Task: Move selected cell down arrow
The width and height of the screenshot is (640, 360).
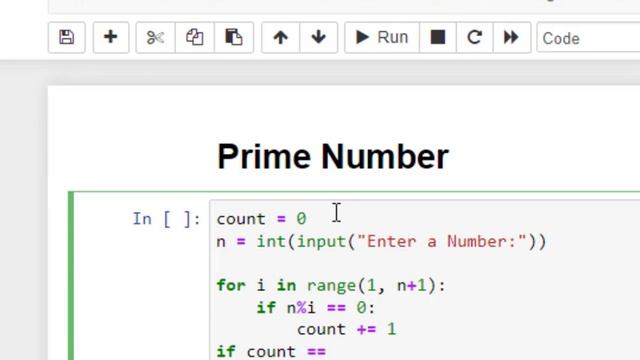Action: point(319,38)
